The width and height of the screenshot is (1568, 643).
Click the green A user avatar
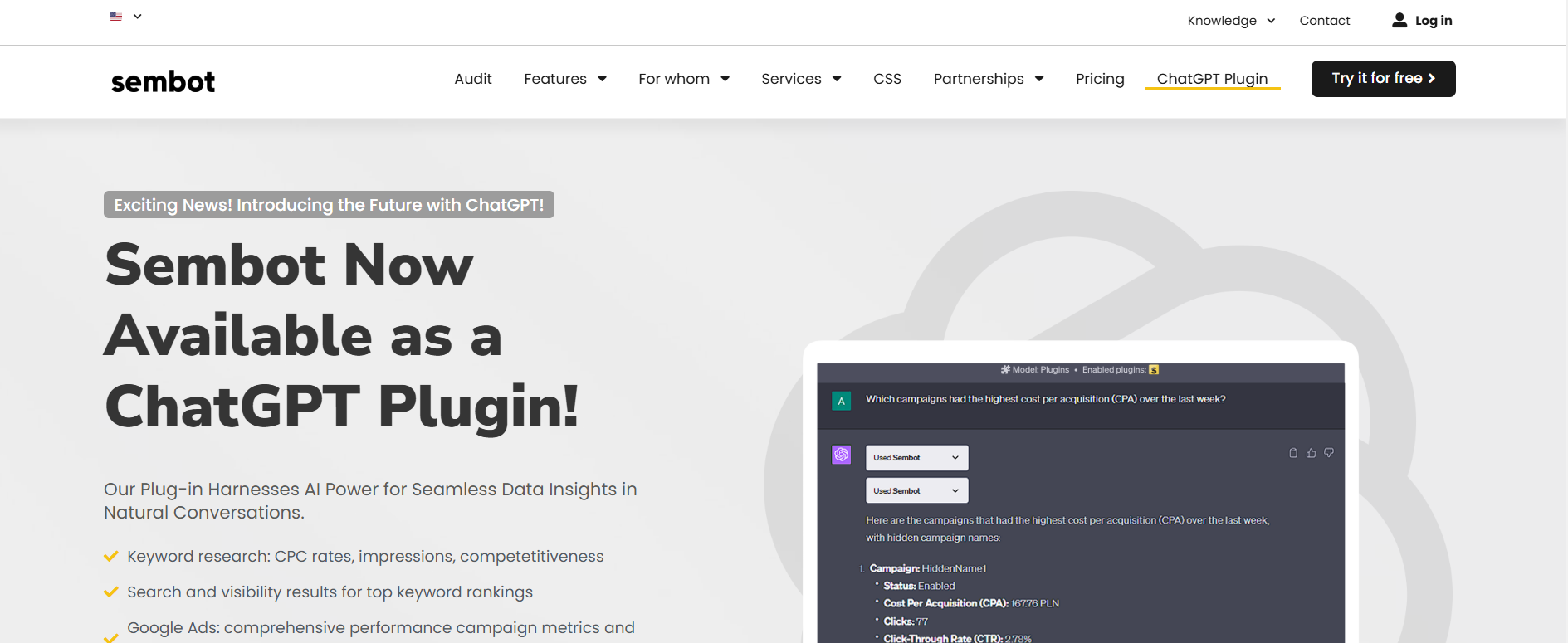pyautogui.click(x=841, y=401)
